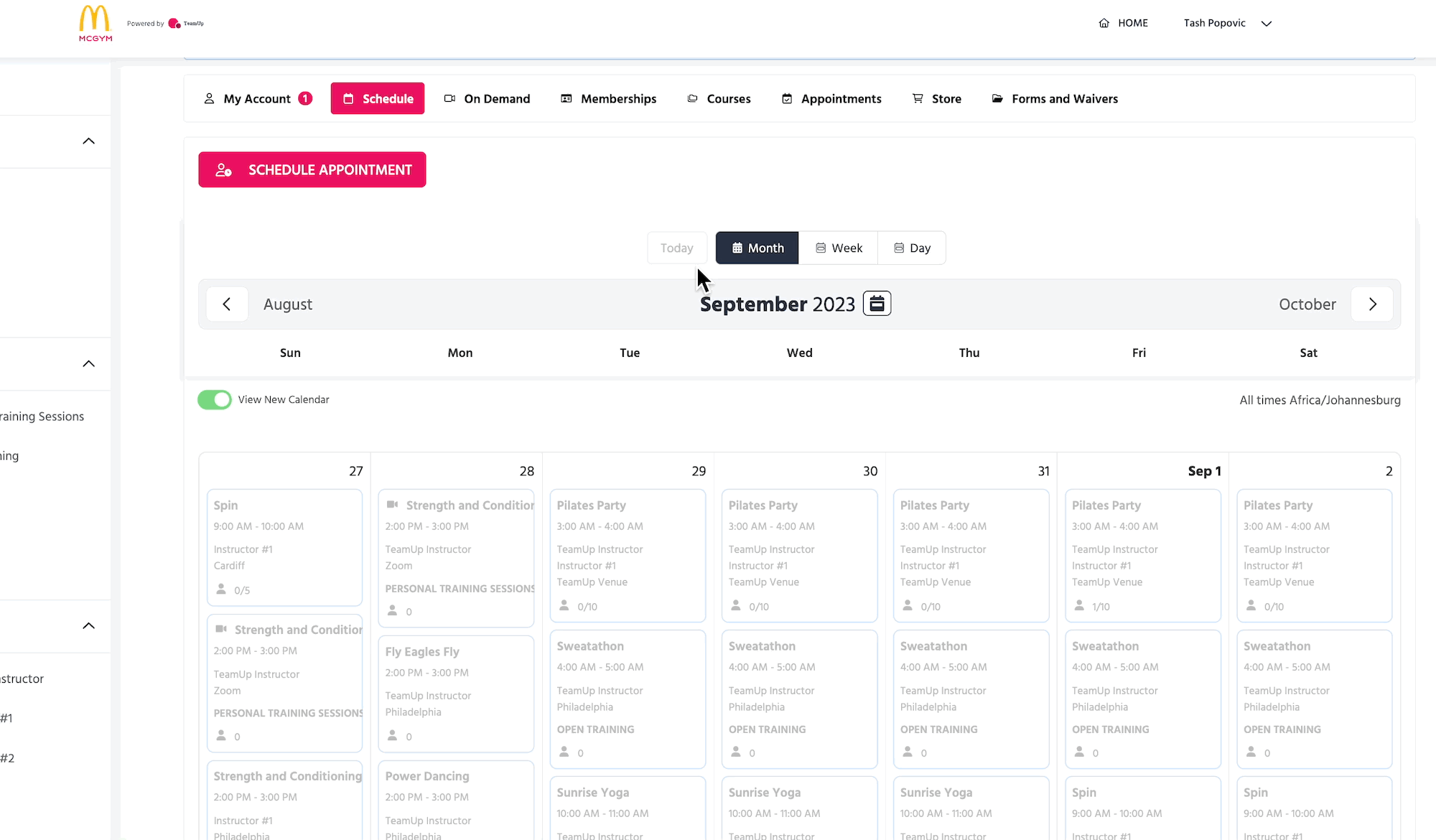Click the SCHEDULE APPOINTMENT button

(x=312, y=169)
